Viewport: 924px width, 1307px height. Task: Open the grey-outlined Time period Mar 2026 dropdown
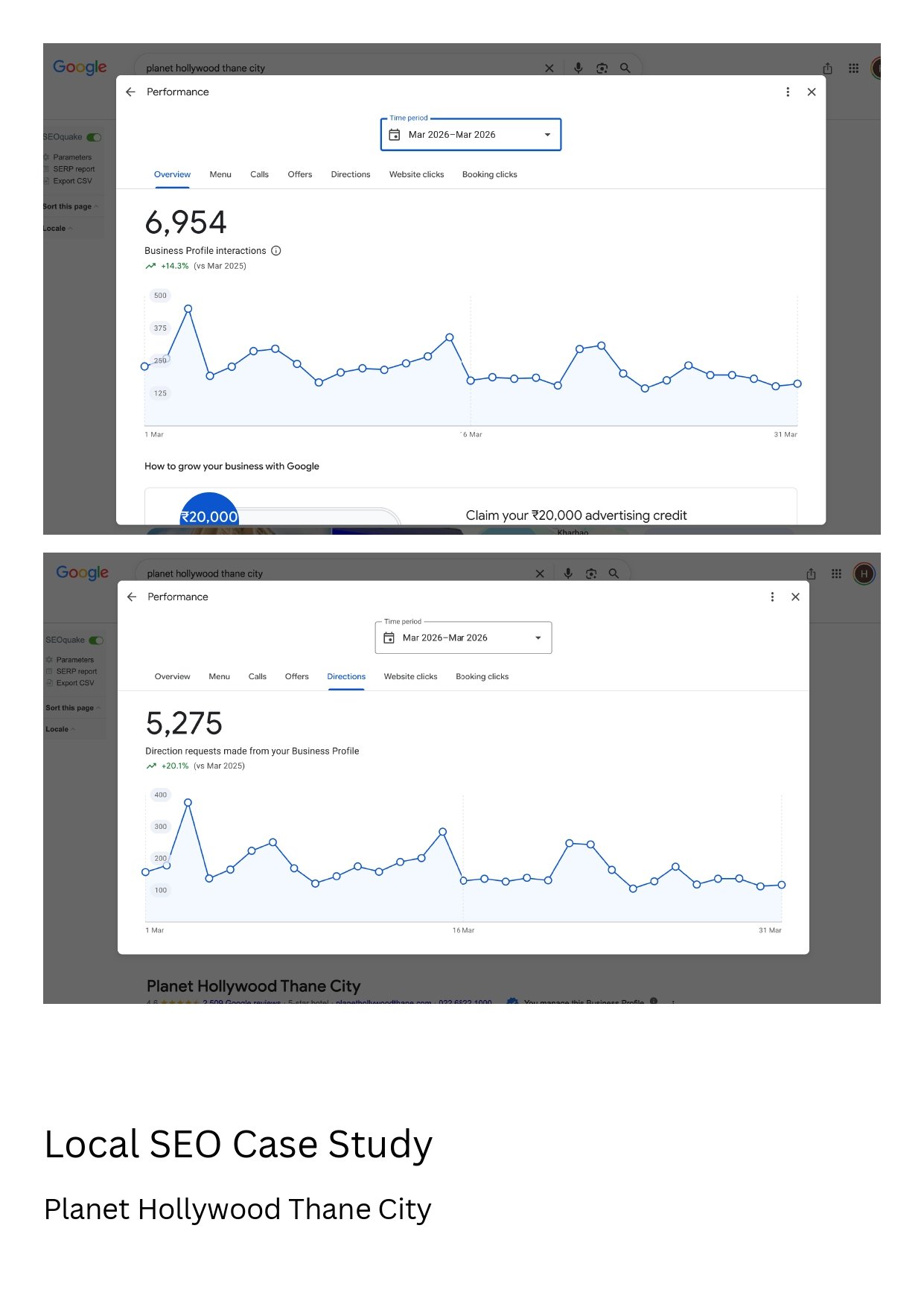coord(463,637)
